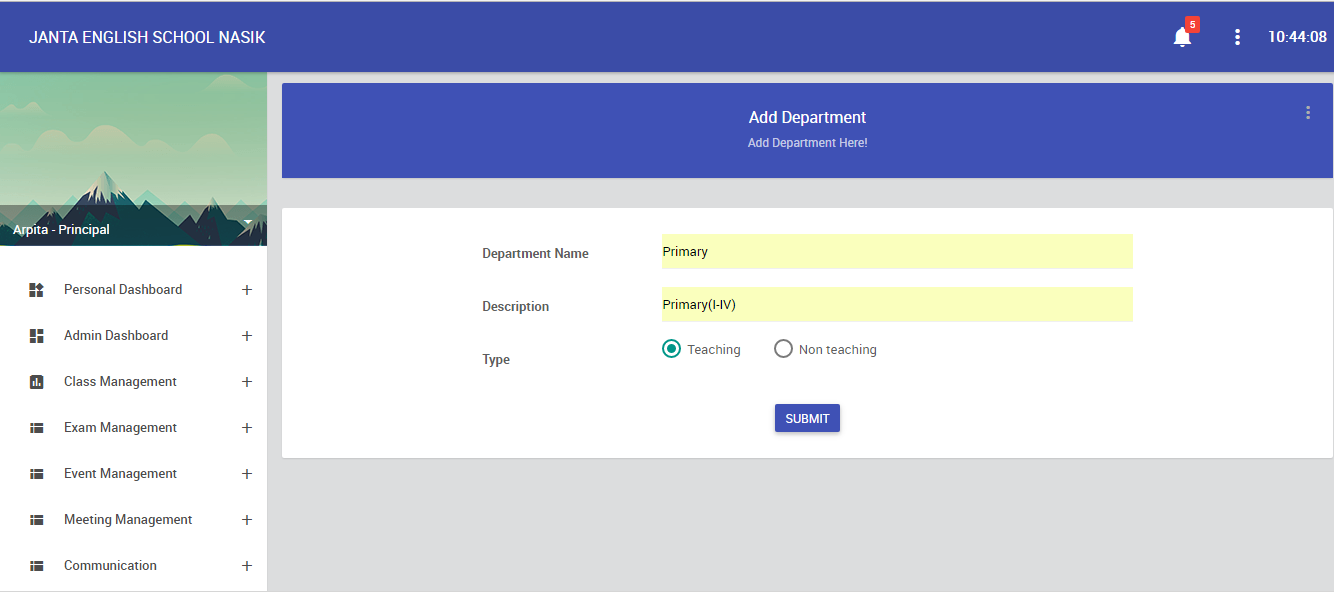Select the Non teaching radio button
This screenshot has height=592, width=1334.
click(783, 349)
